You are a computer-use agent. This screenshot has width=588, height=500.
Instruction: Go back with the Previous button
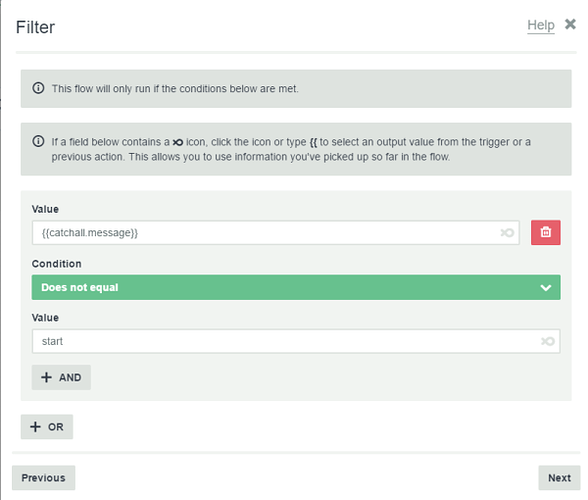(44, 478)
